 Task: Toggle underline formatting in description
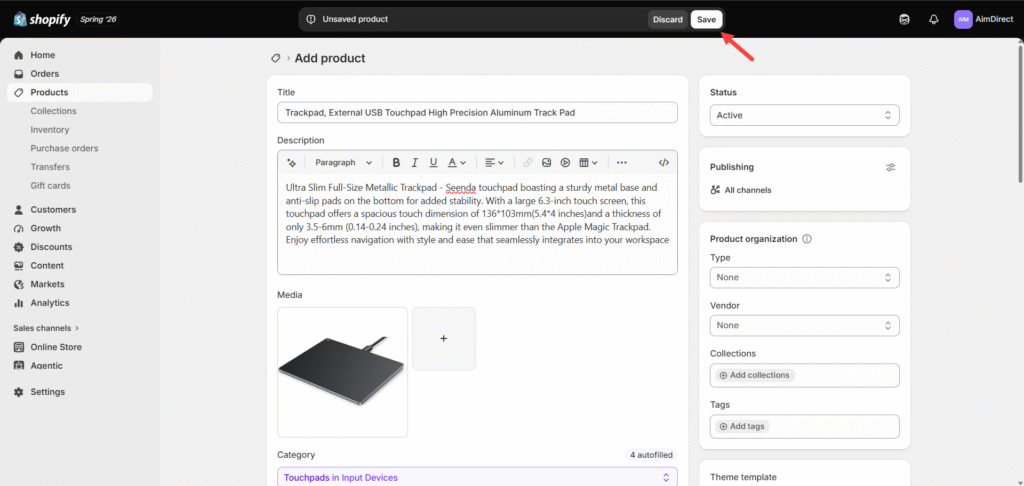pos(433,163)
